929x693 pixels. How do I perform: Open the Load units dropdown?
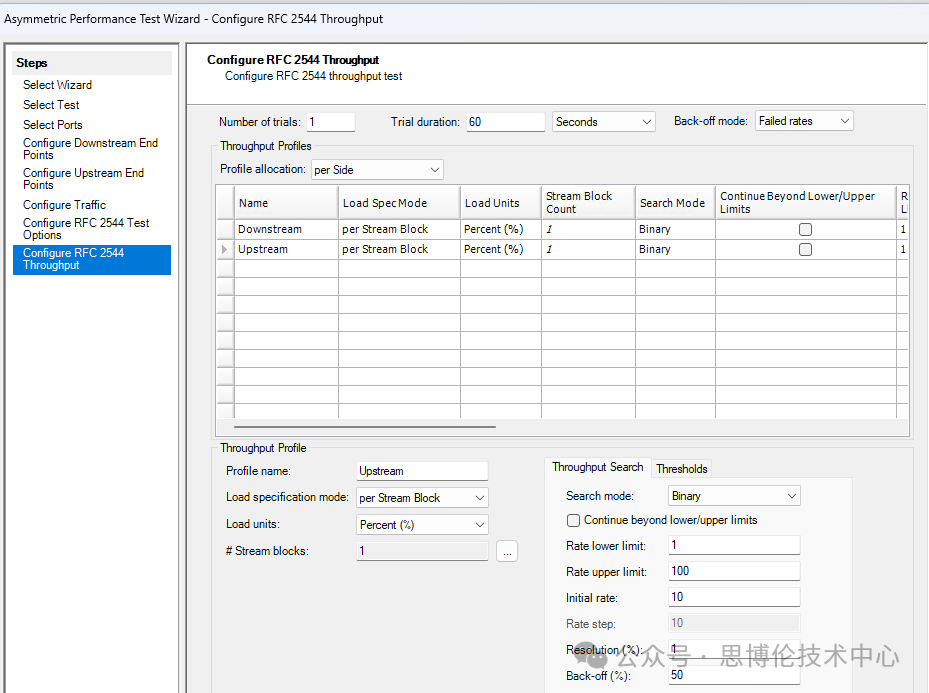click(422, 525)
